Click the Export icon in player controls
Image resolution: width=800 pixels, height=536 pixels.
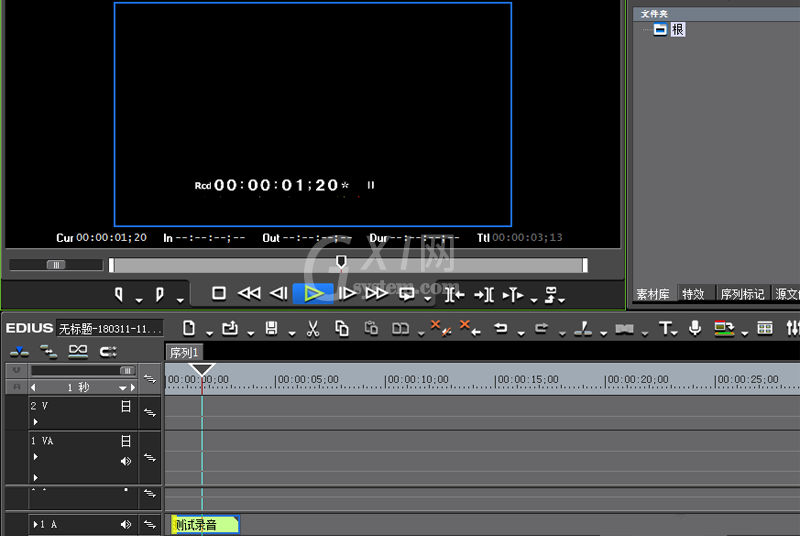551,295
